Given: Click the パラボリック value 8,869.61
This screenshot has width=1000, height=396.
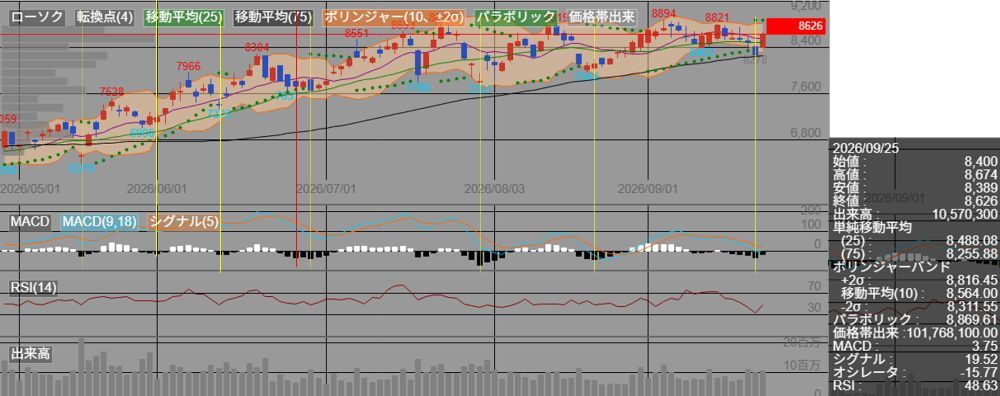Looking at the screenshot, I should coord(973,319).
